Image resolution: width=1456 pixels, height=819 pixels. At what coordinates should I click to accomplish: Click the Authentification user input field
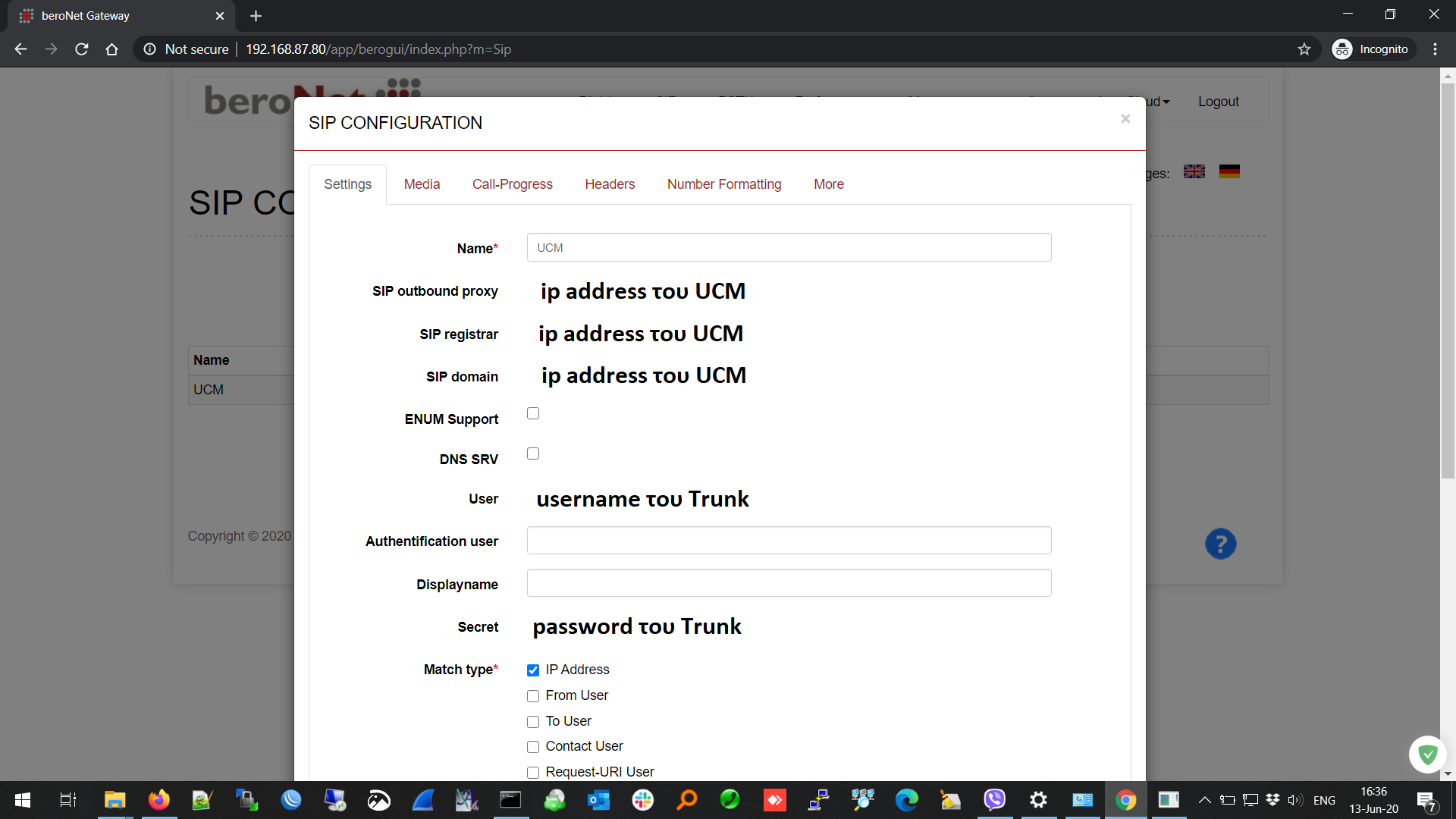coord(789,541)
